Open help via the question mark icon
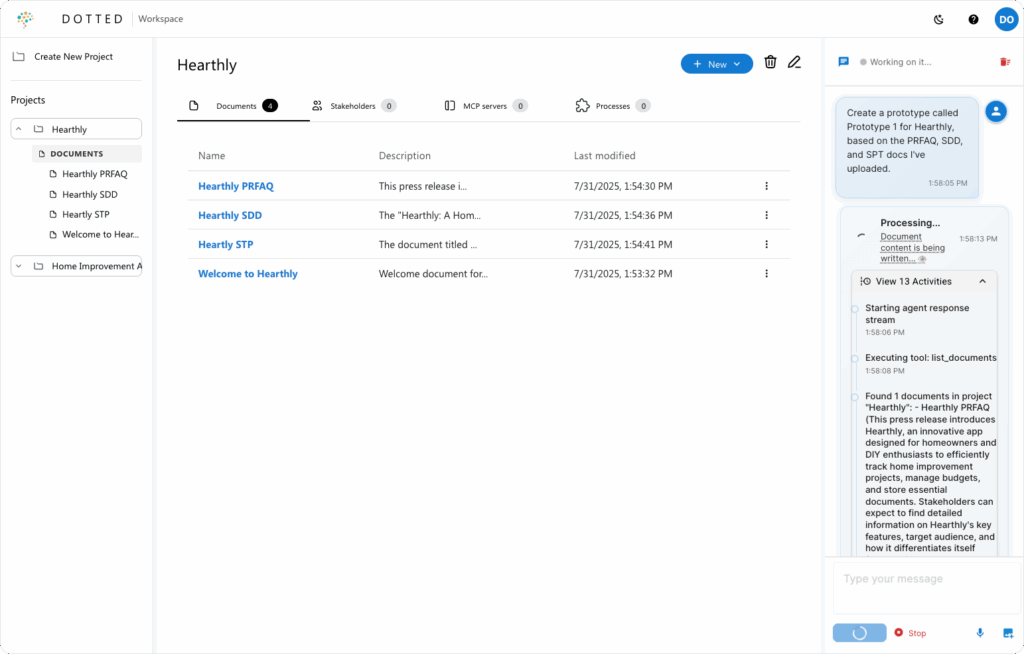 pyautogui.click(x=973, y=19)
